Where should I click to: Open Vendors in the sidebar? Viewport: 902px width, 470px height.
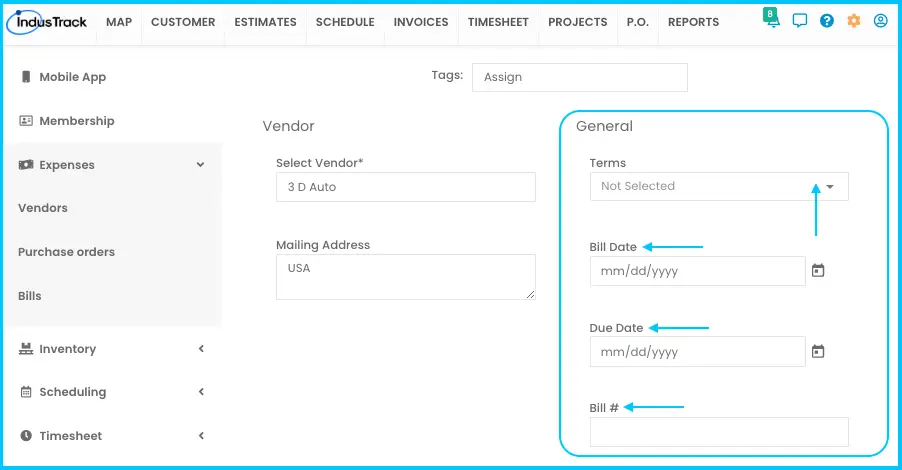[x=43, y=208]
